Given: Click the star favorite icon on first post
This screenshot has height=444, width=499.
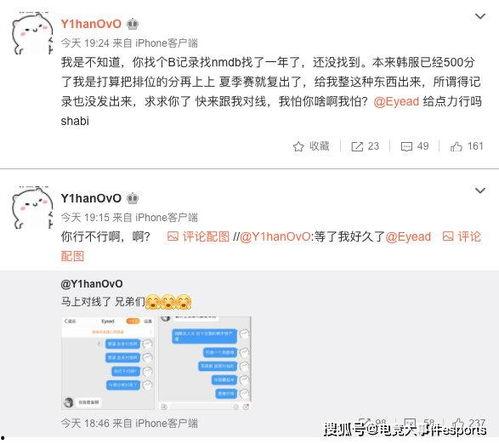Looking at the screenshot, I should [298, 146].
